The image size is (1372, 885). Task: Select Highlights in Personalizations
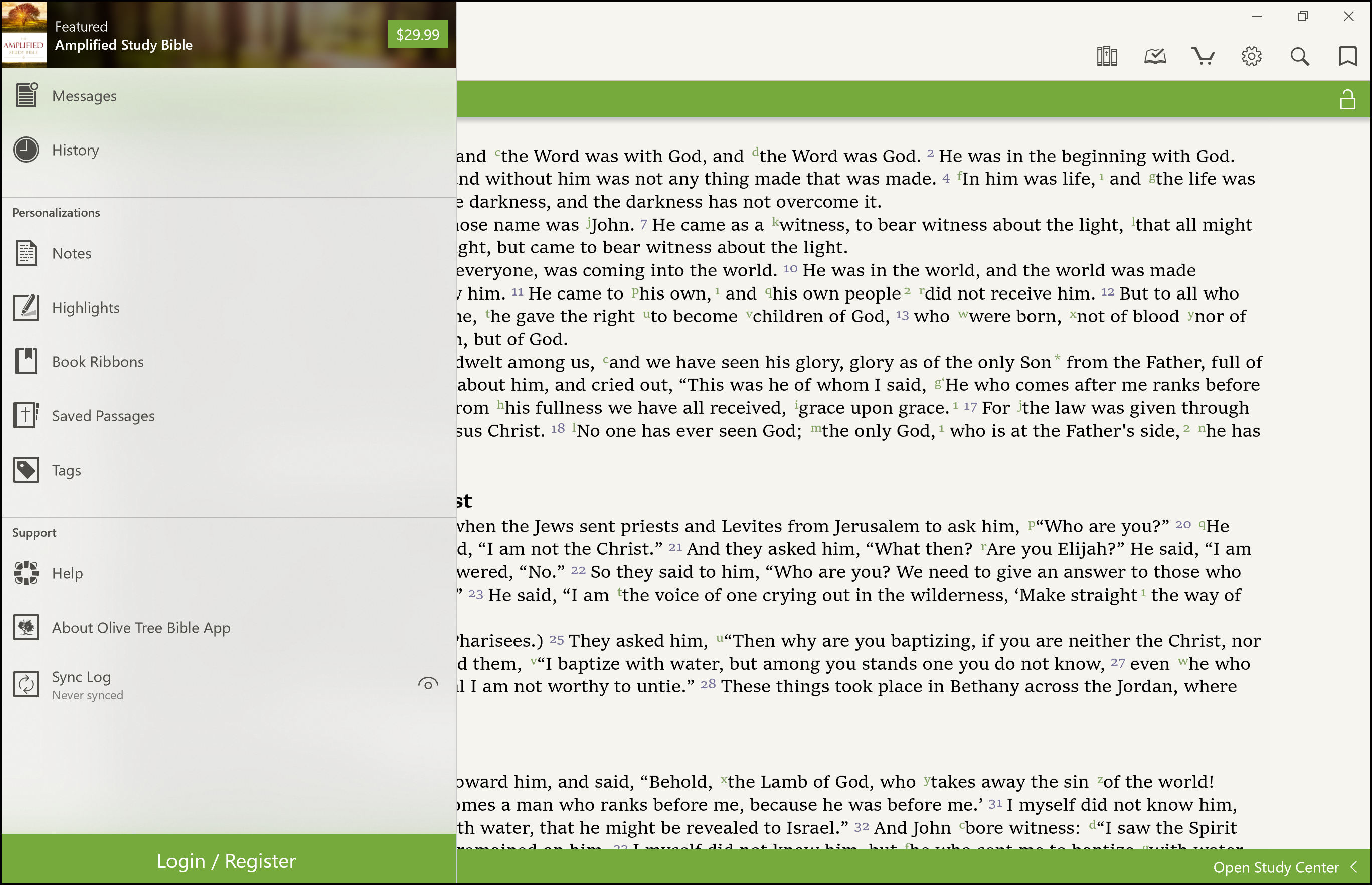(x=86, y=308)
